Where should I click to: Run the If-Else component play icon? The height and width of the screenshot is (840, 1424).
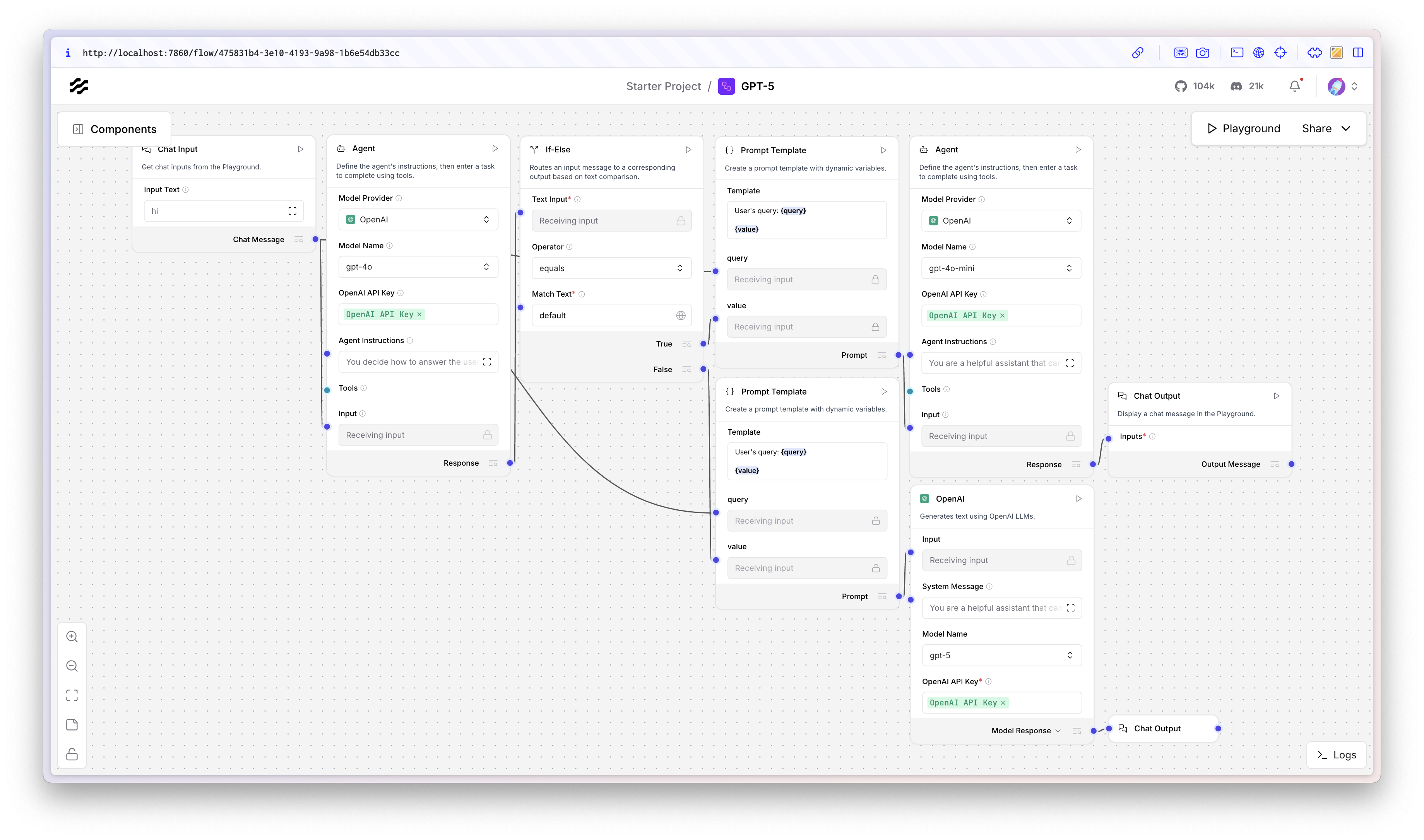click(x=688, y=149)
